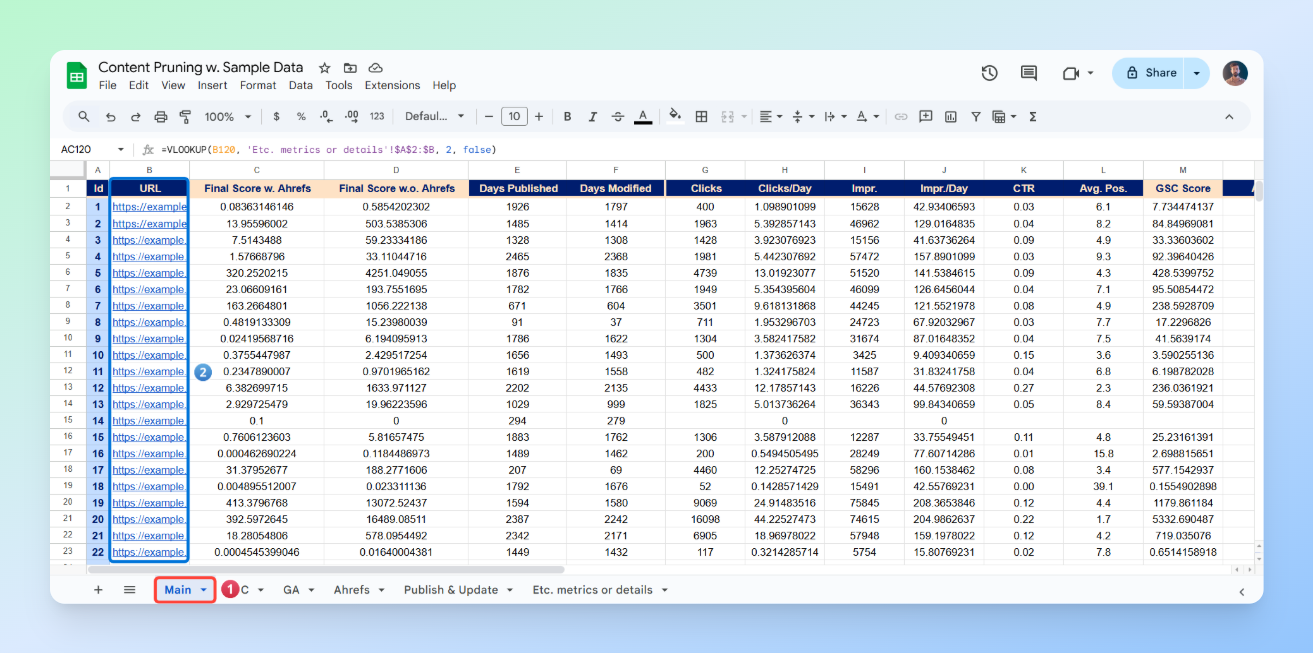Screen dimensions: 1313x653
Task: Open the zoom 100% dropdown
Action: pos(226,117)
